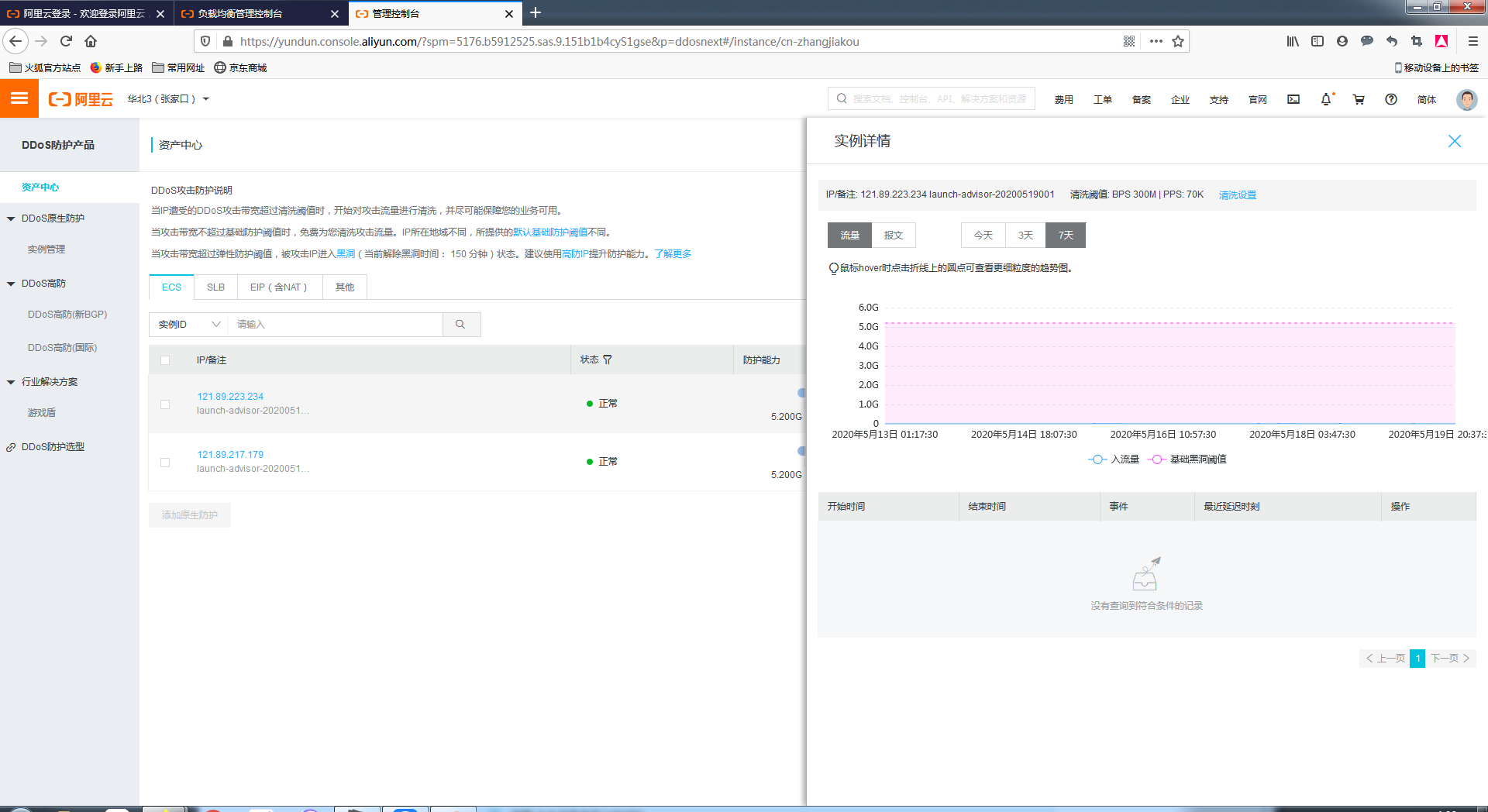Open the 华北3 (张家口) region dropdown
Screen dimensions: 1488x812
coord(168,99)
